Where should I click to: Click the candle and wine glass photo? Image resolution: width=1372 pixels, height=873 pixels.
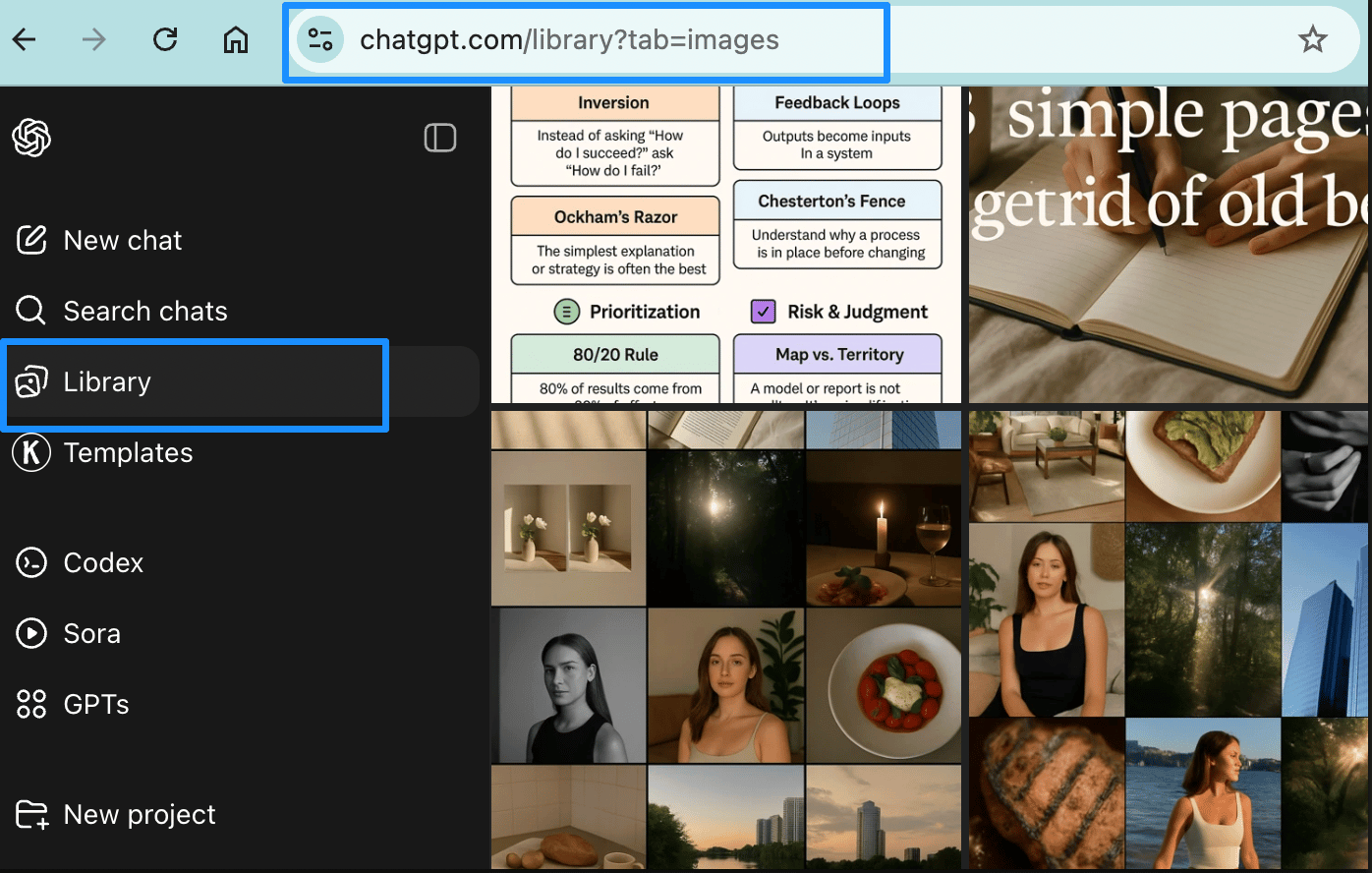883,529
